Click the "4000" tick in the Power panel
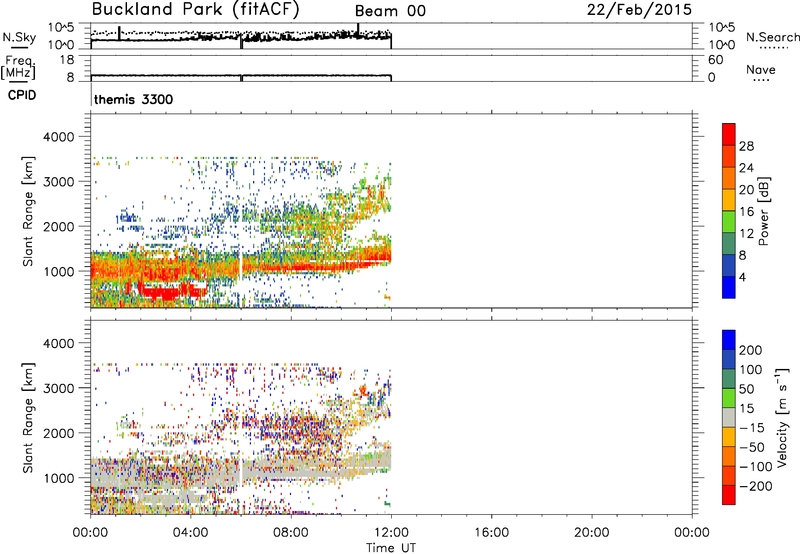Screen dimensions: 800x554 pyautogui.click(x=58, y=137)
